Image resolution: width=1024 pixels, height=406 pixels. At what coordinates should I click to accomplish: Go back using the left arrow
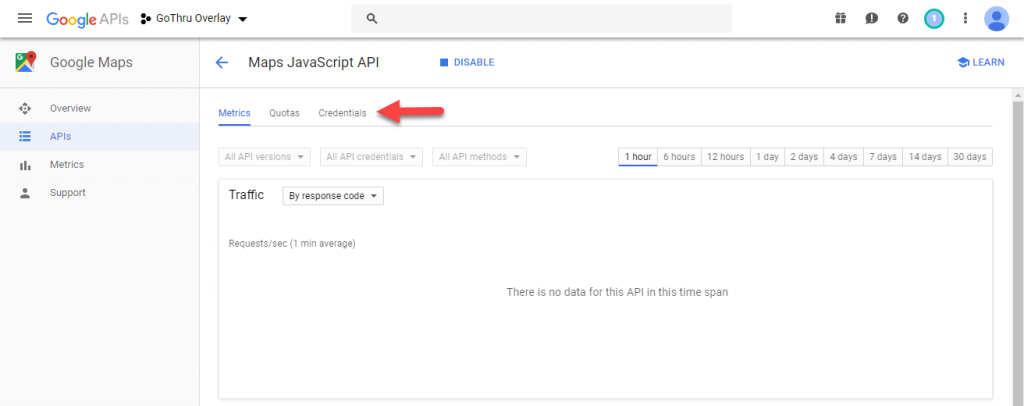coord(222,63)
